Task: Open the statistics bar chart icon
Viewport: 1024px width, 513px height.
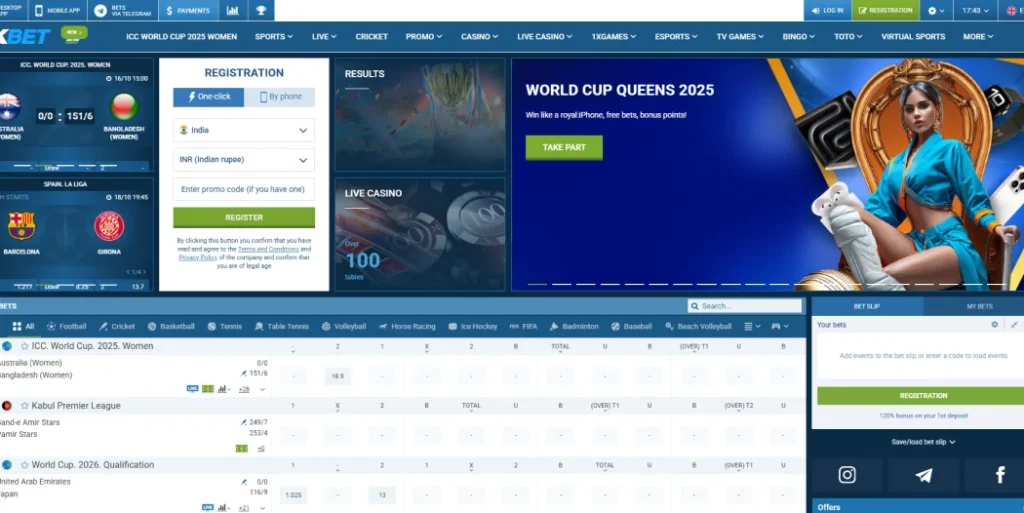Action: 233,10
